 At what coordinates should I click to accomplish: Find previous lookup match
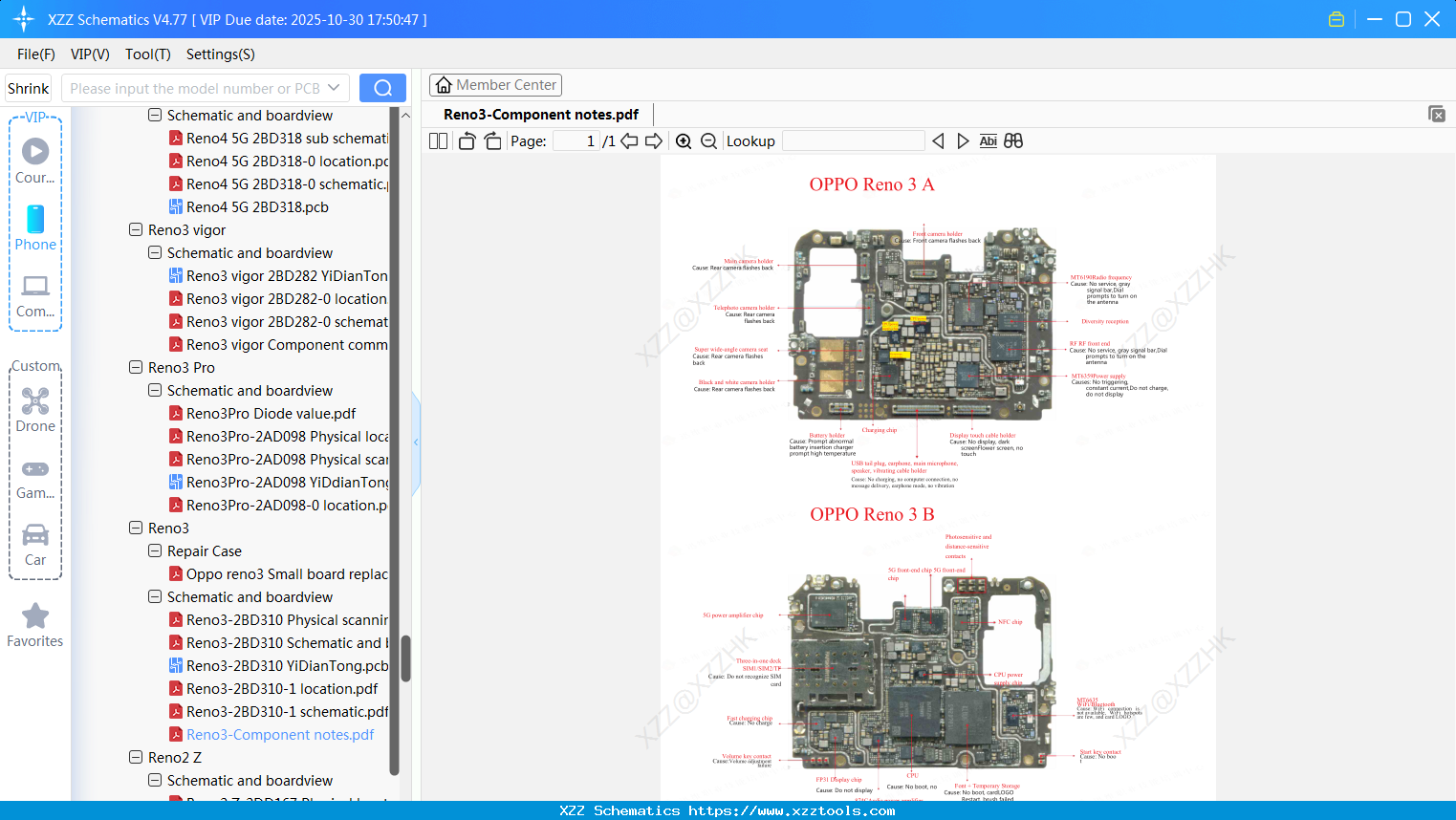click(x=938, y=140)
